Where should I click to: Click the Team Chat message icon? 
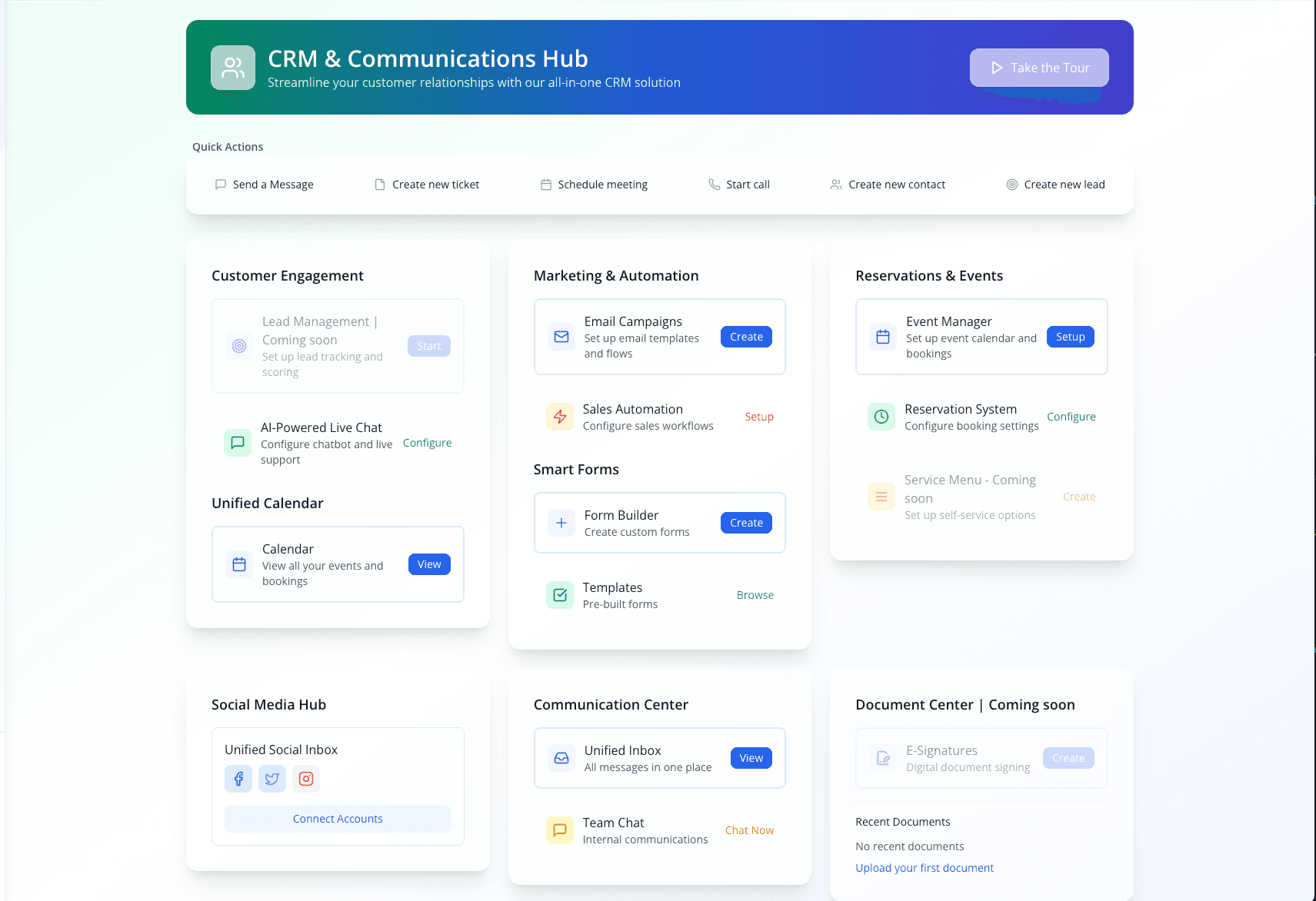click(560, 830)
